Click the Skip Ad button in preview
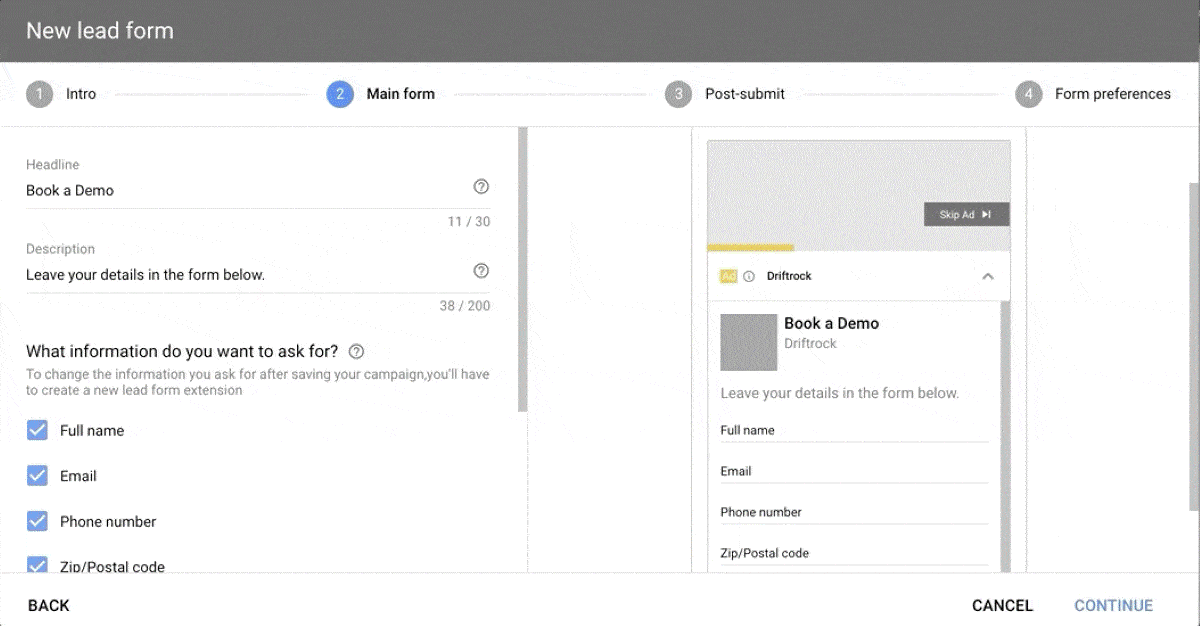This screenshot has height=626, width=1200. coord(966,215)
